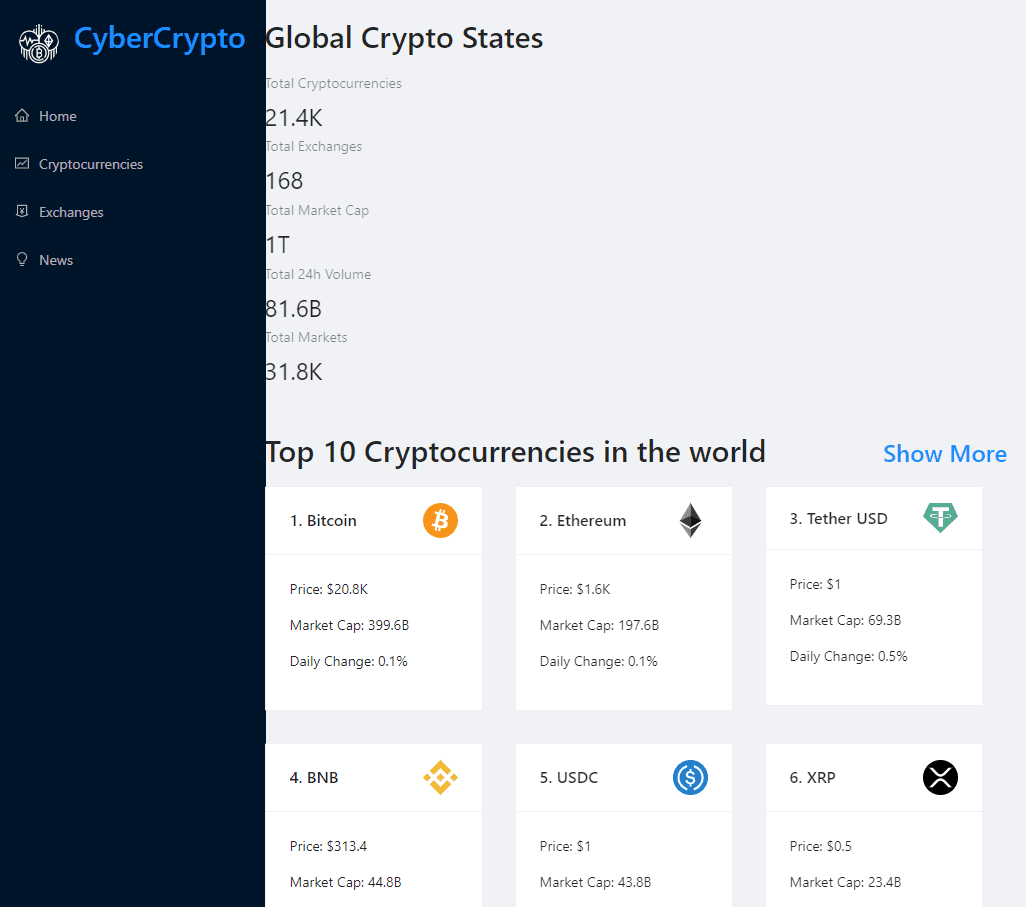Click the Total Market Cap value 1T
The height and width of the screenshot is (907, 1026).
(x=277, y=245)
